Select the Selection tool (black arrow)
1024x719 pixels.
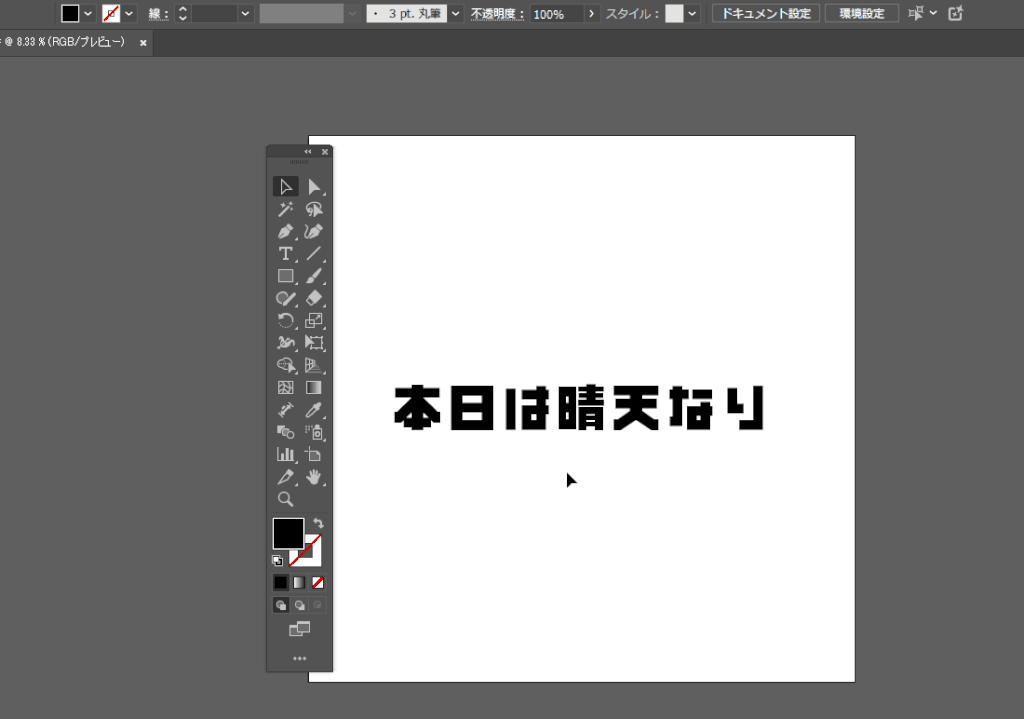point(285,187)
